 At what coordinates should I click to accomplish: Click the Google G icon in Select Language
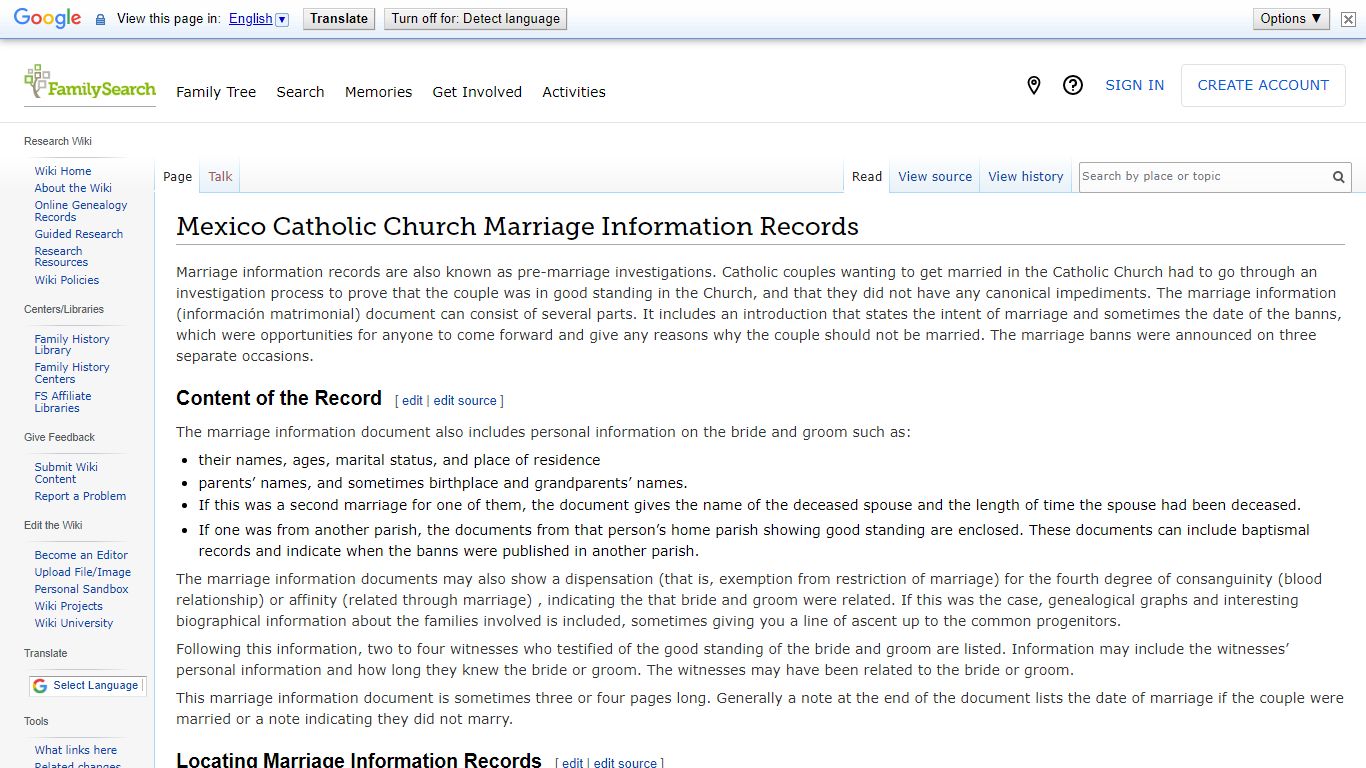[x=39, y=686]
